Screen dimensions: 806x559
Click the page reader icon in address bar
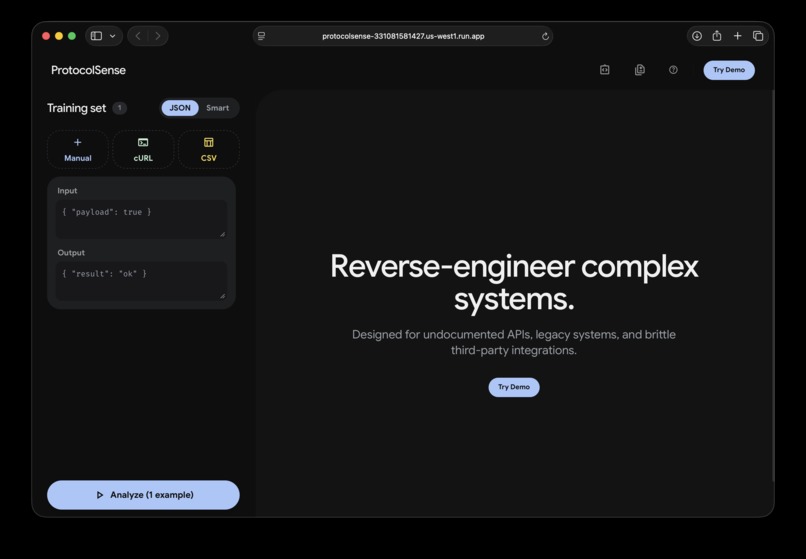tap(262, 36)
